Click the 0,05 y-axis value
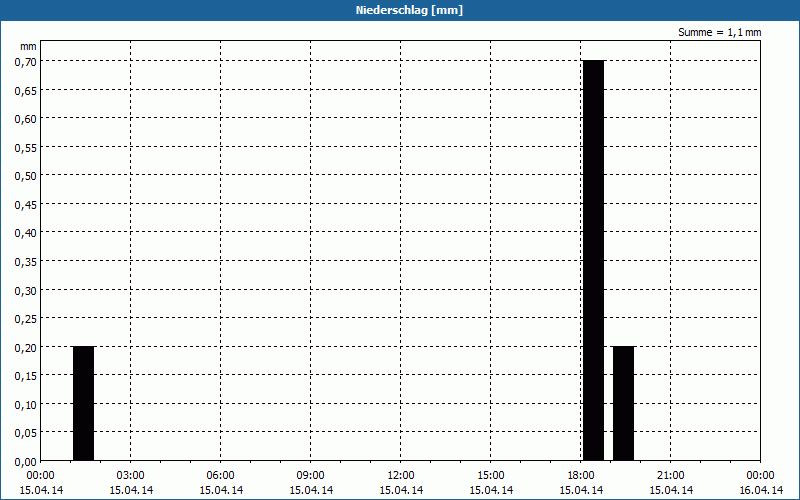This screenshot has height=500, width=800. click(26, 434)
